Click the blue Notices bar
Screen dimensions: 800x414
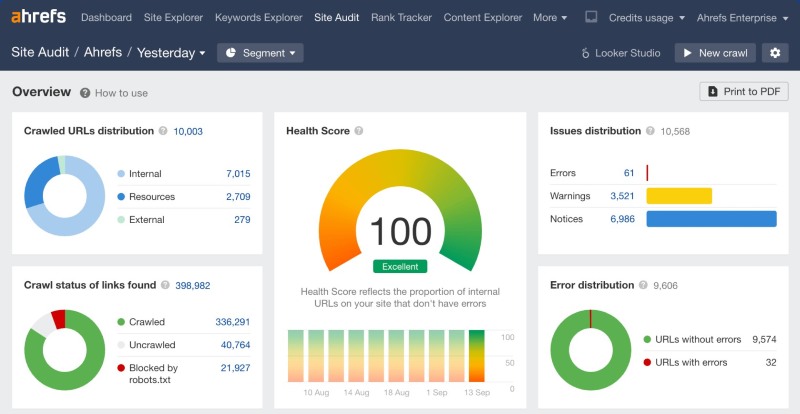pyautogui.click(x=711, y=218)
